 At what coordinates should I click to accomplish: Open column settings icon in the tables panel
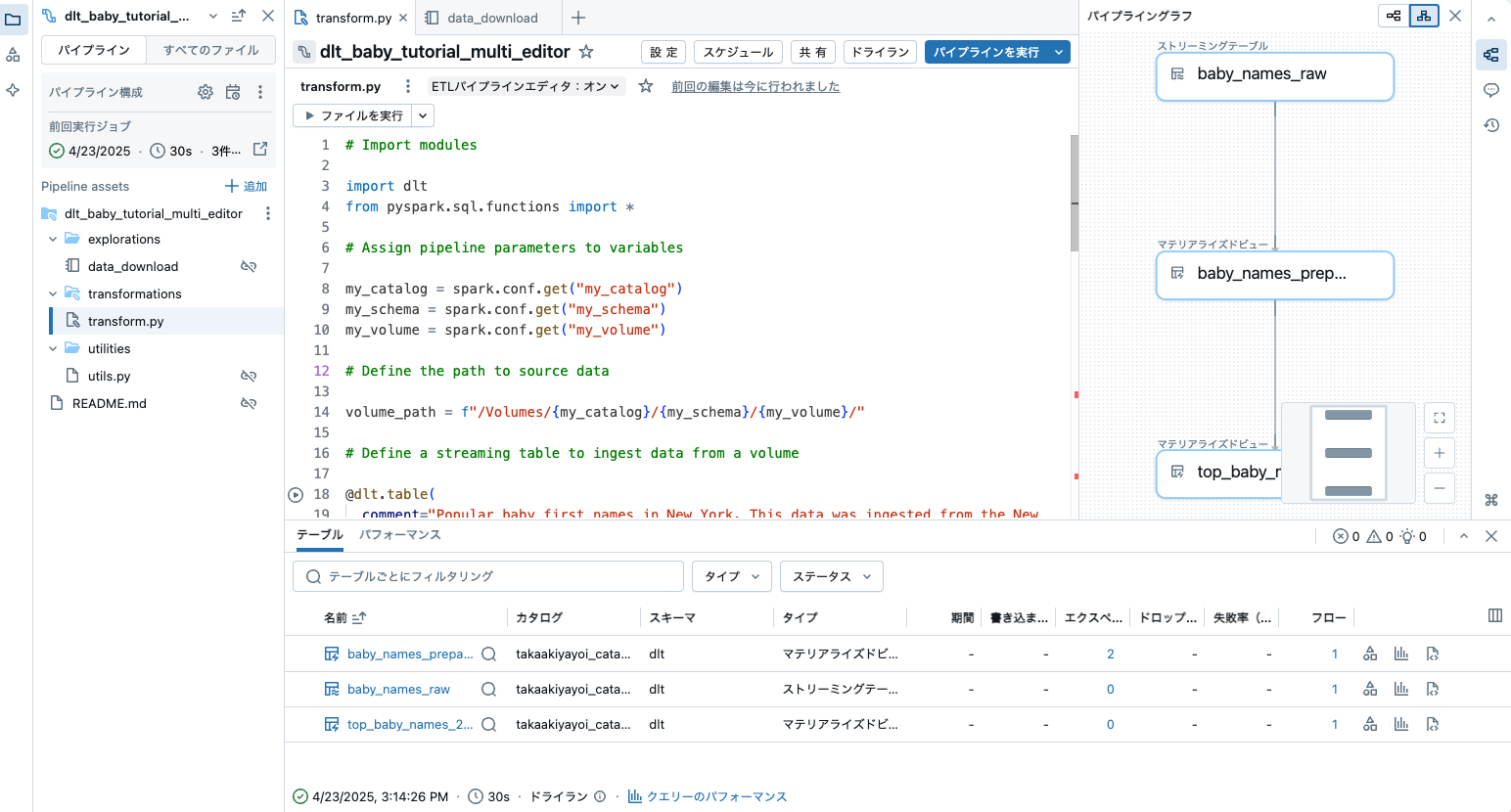[x=1495, y=616]
